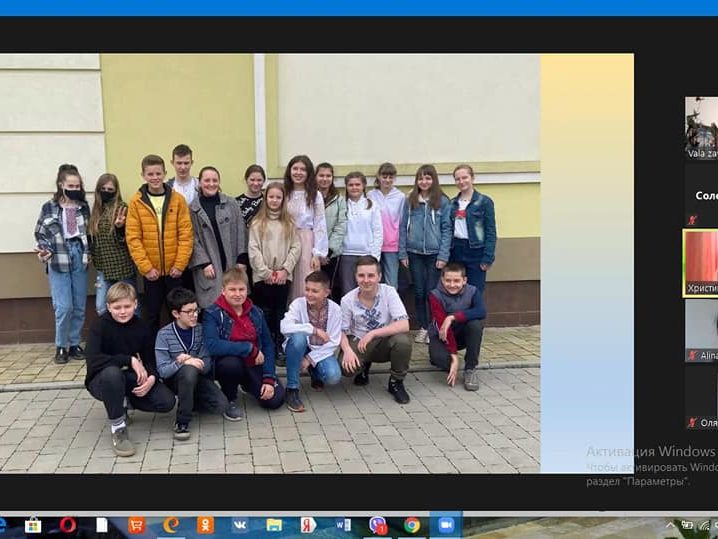Open File Explorer from the taskbar
This screenshot has width=718, height=539.
(274, 525)
